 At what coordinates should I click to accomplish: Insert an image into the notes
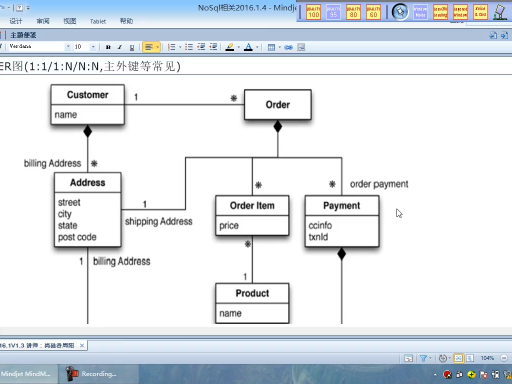point(301,47)
